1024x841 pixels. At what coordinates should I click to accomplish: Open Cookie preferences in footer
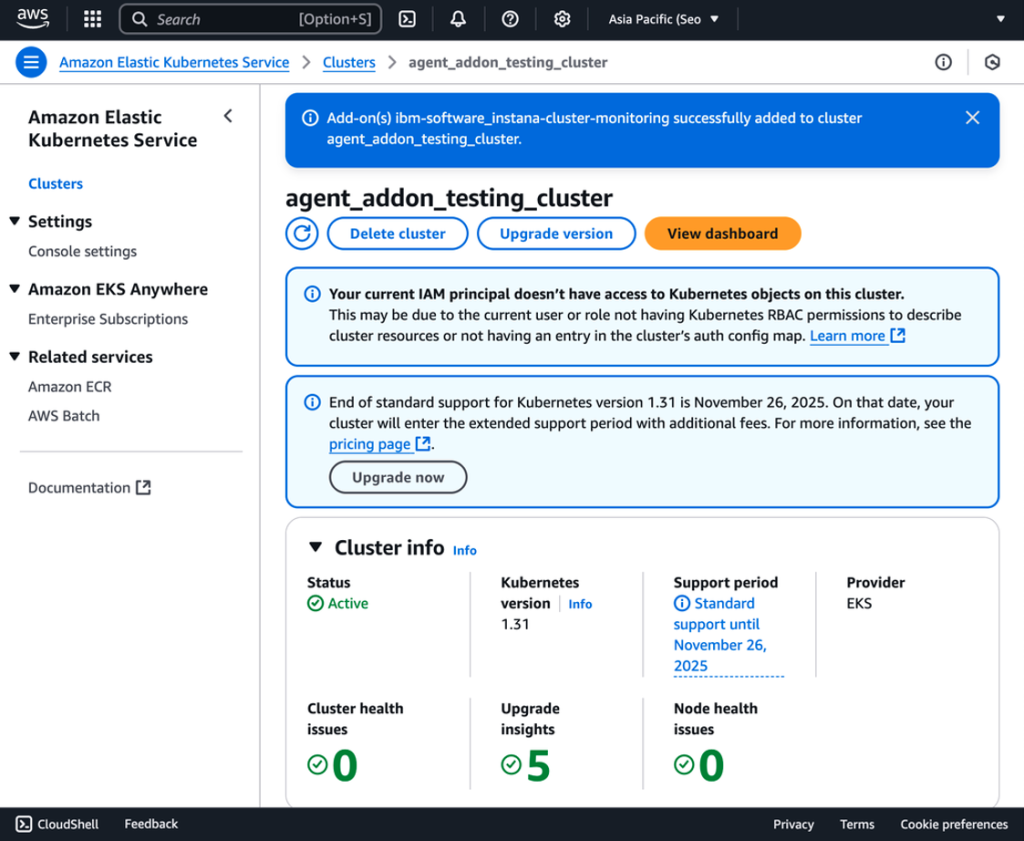coord(954,824)
